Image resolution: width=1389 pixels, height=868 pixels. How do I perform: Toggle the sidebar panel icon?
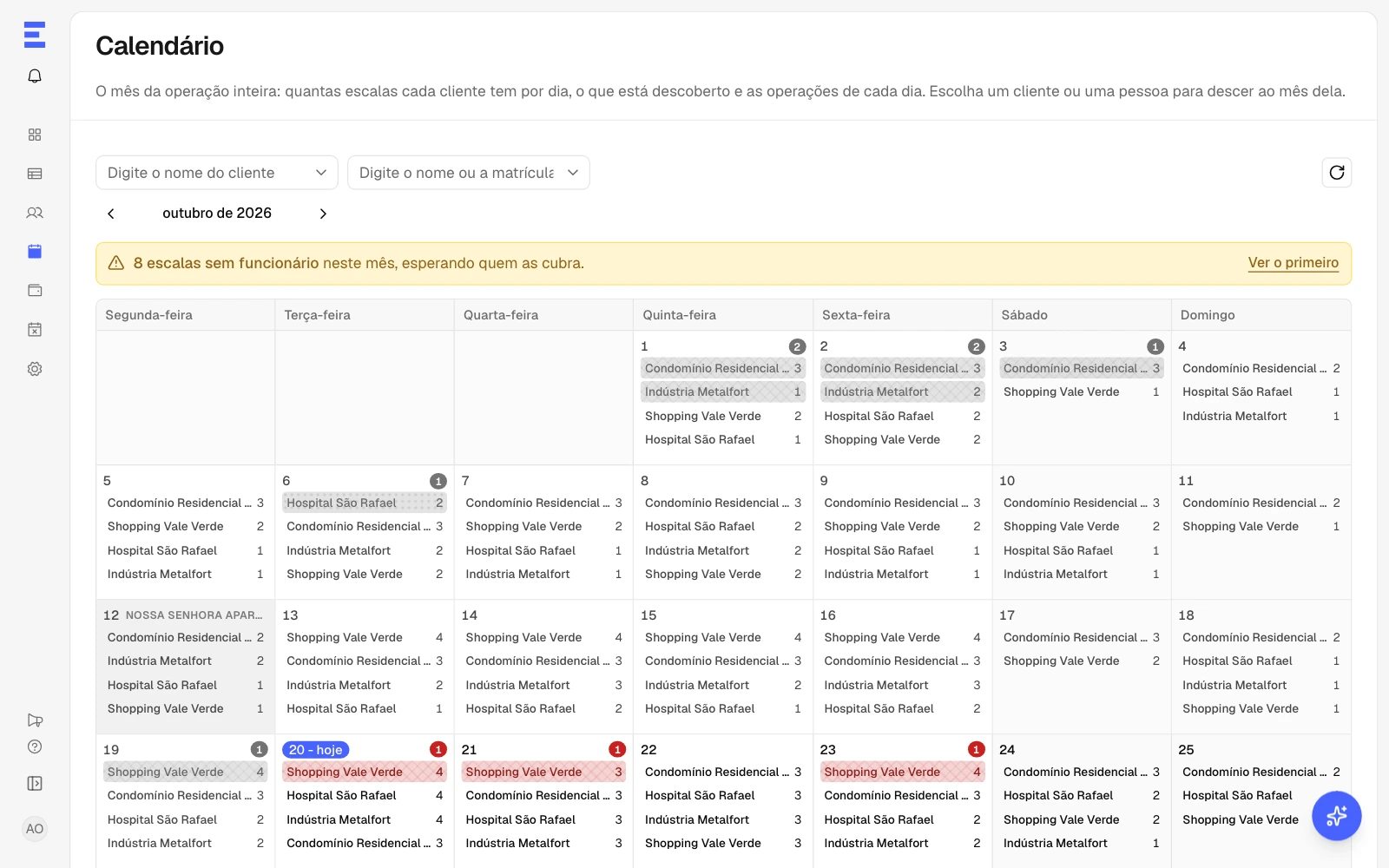pos(35,784)
